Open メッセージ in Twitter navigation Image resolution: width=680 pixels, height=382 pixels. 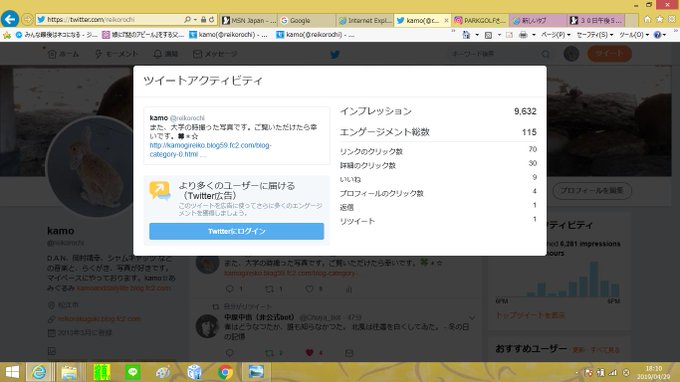pyautogui.click(x=215, y=54)
